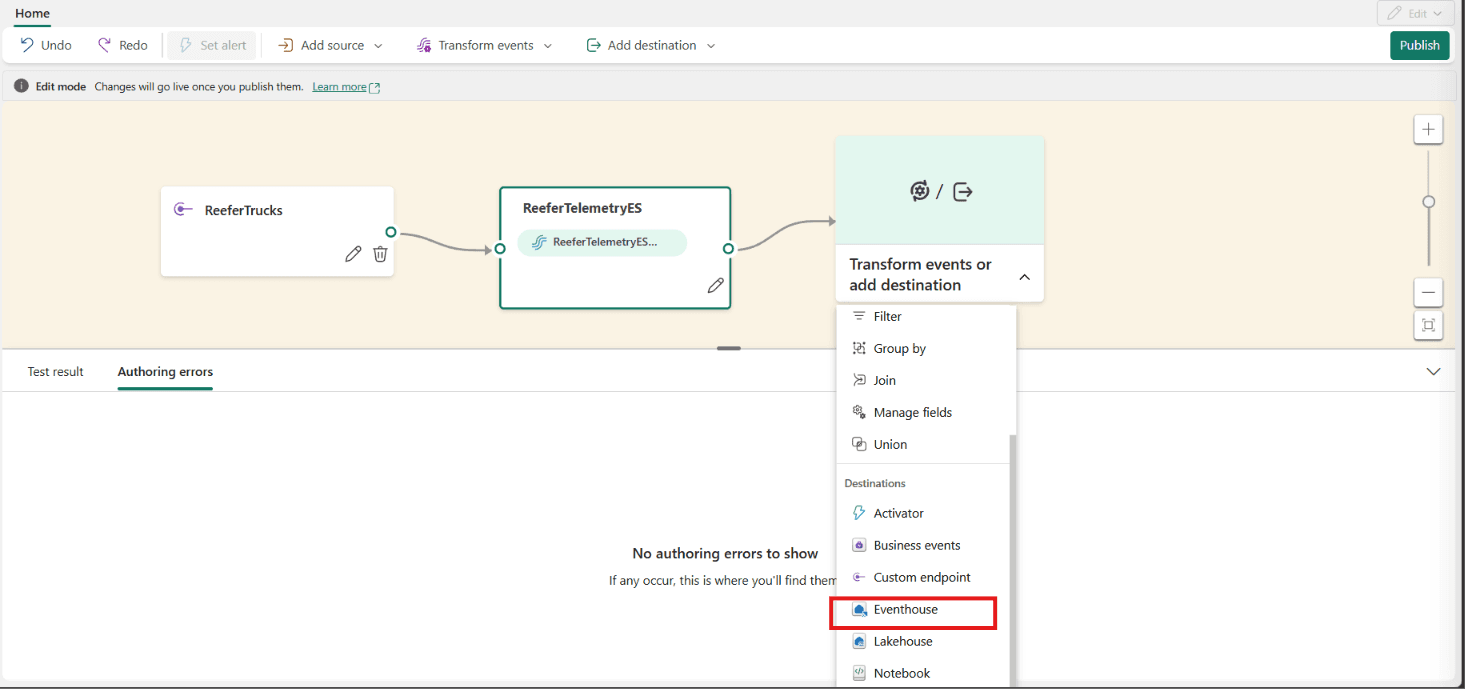1465x689 pixels.
Task: Click ReeferTelemetryES output connector circle
Action: point(728,248)
